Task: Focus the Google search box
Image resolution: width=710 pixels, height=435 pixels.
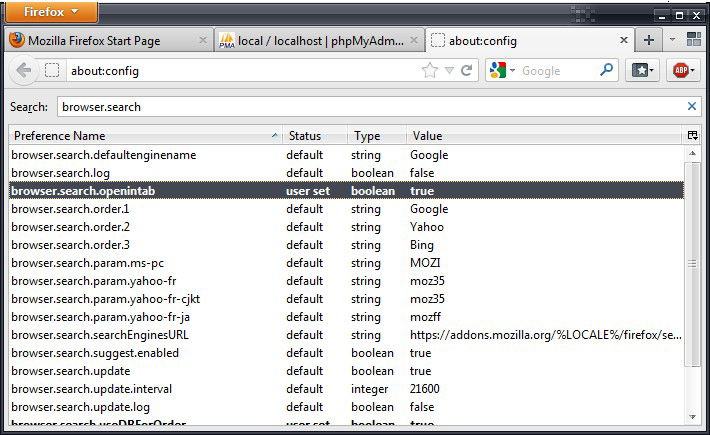Action: [x=559, y=71]
